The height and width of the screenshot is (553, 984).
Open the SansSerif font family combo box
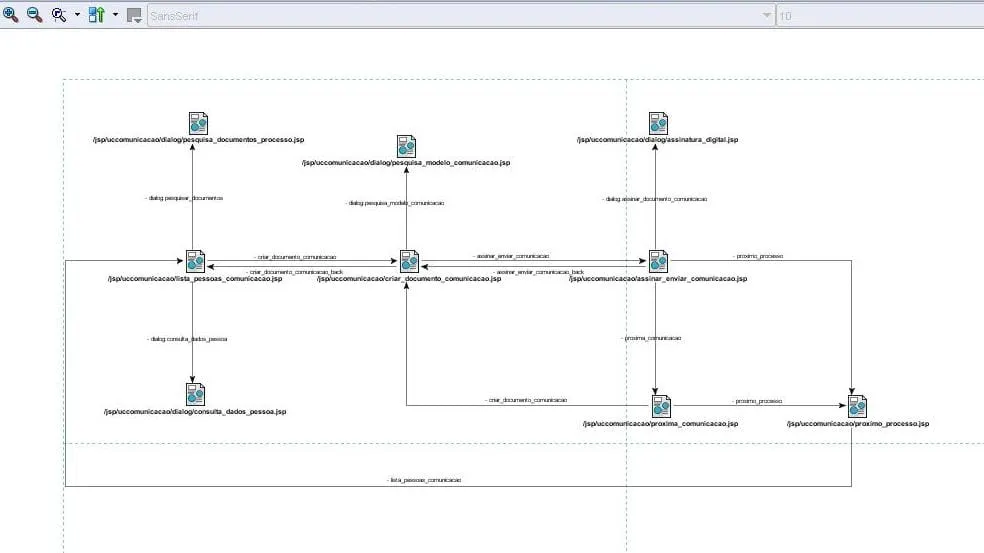(x=461, y=16)
